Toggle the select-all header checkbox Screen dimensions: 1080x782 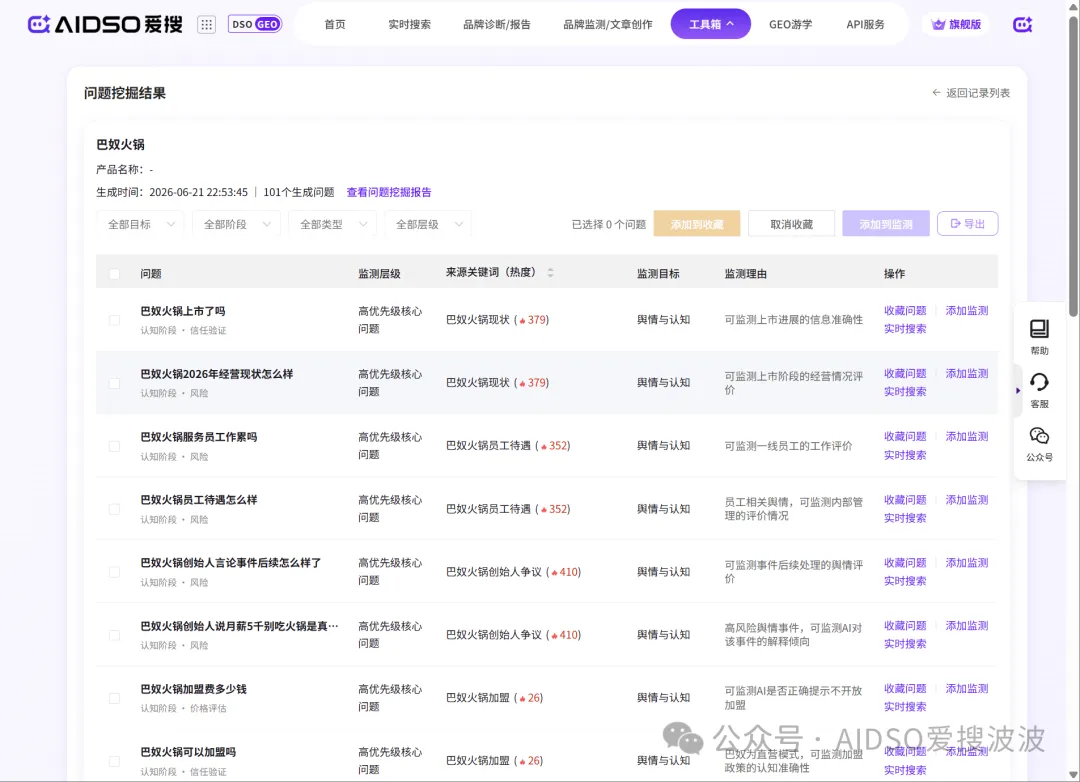tap(114, 274)
